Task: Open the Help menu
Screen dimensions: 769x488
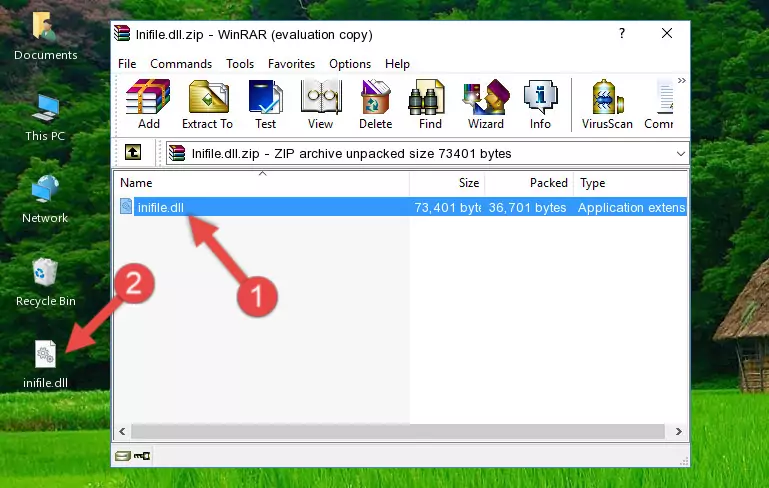Action: coord(397,64)
